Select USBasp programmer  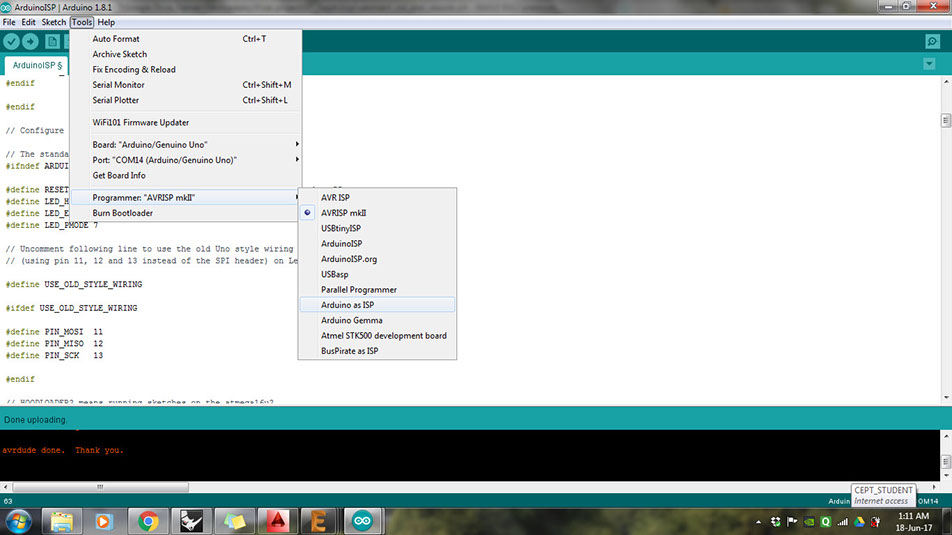tap(377, 274)
